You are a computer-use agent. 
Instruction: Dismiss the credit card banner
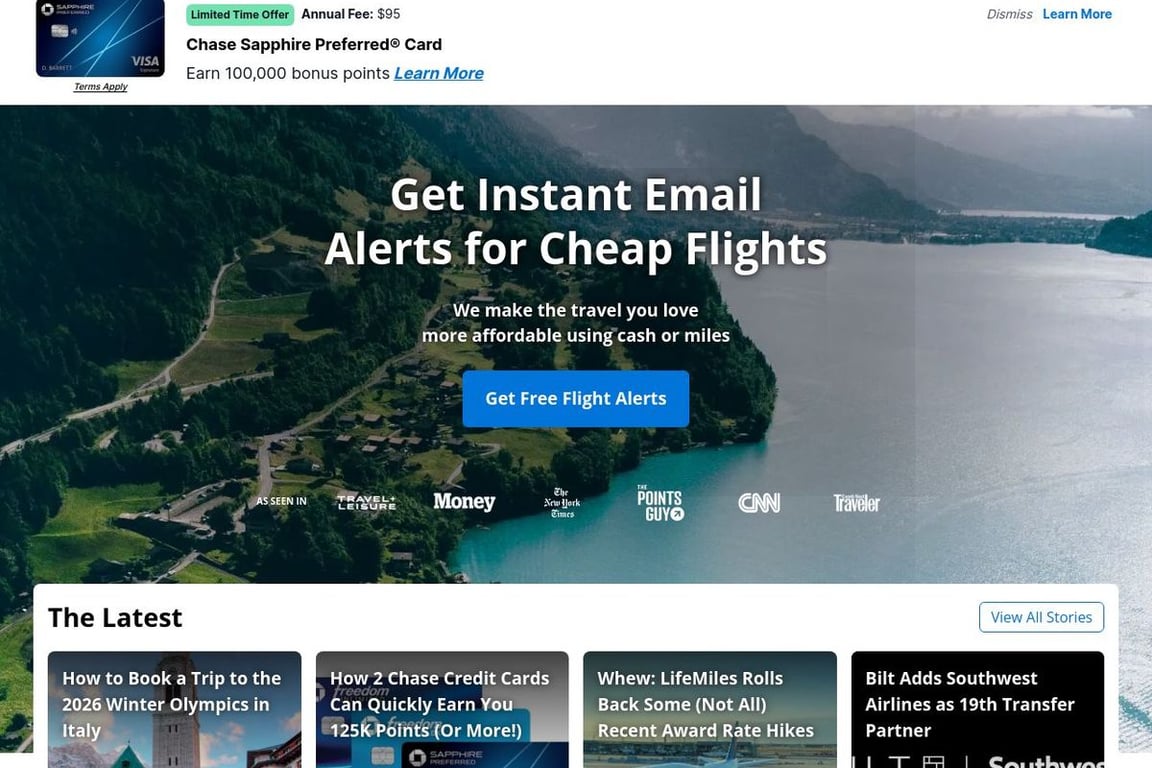click(x=1009, y=14)
